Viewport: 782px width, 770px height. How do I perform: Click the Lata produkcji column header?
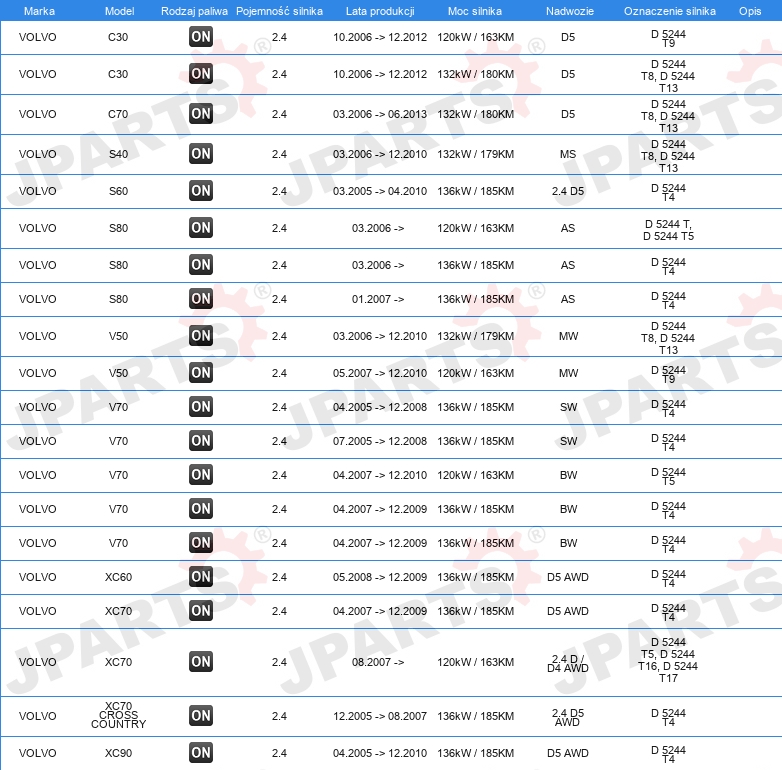[x=380, y=11]
